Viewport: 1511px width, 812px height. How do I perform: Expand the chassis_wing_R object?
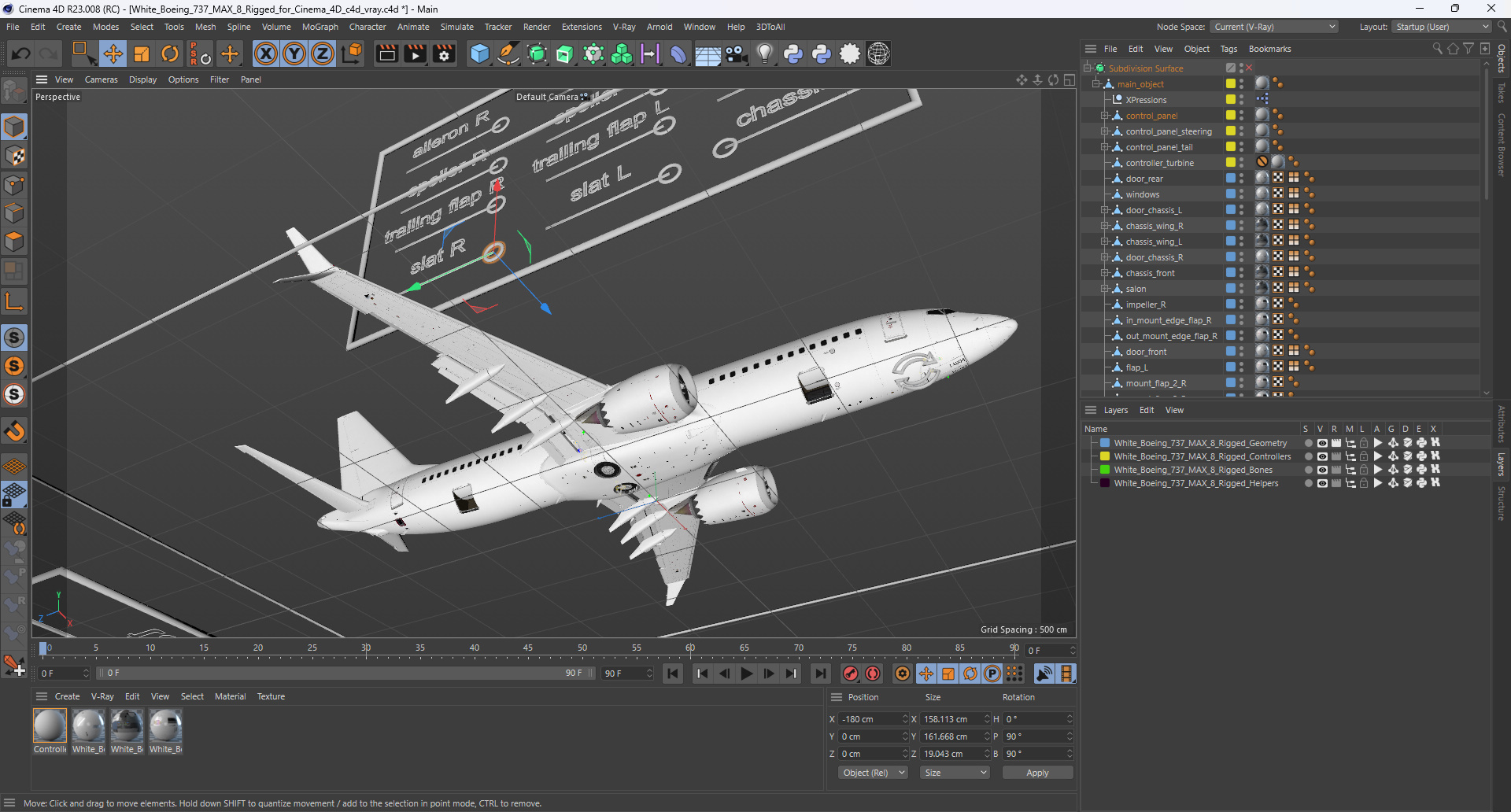point(1105,226)
